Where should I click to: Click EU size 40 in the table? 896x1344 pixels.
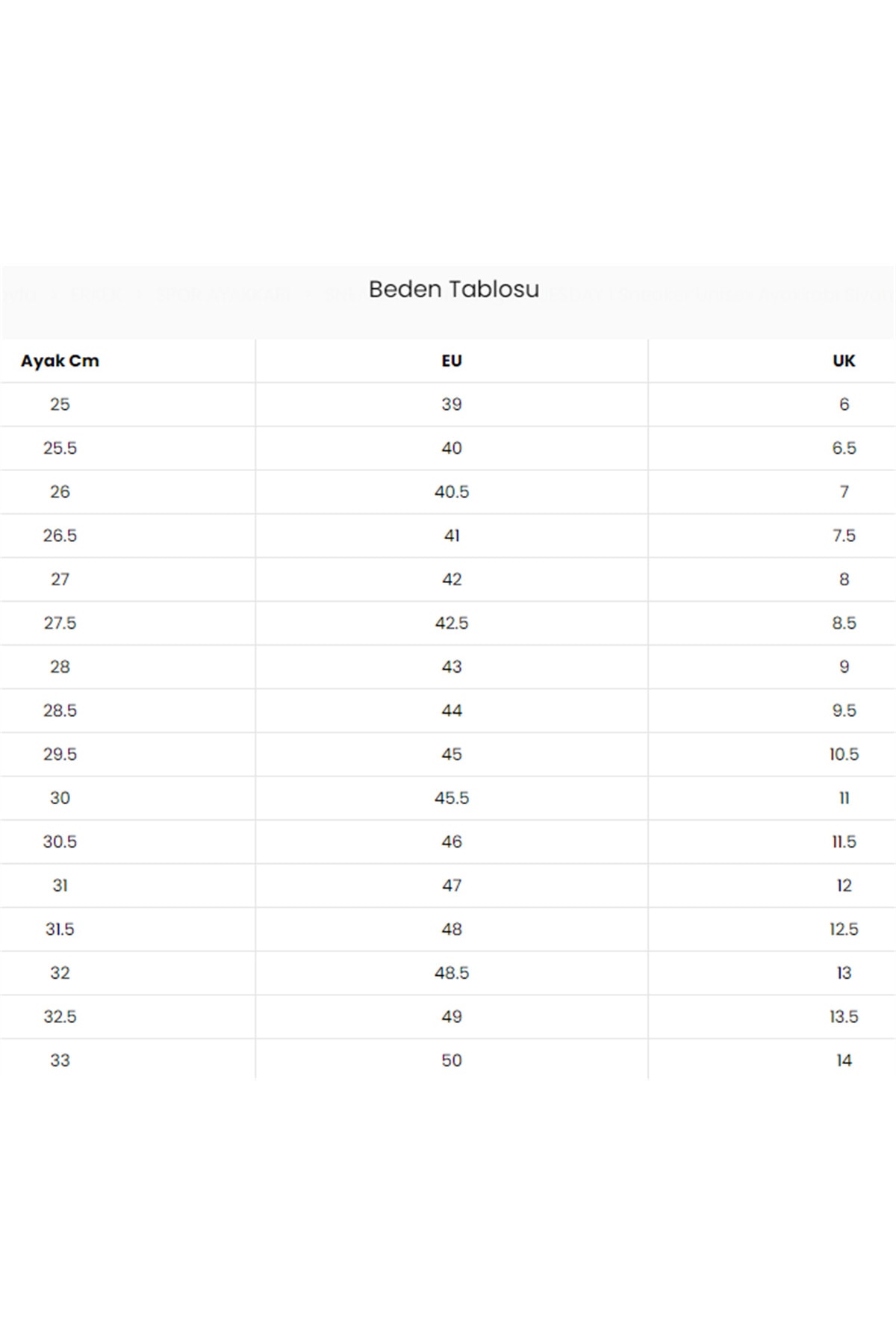pos(452,448)
